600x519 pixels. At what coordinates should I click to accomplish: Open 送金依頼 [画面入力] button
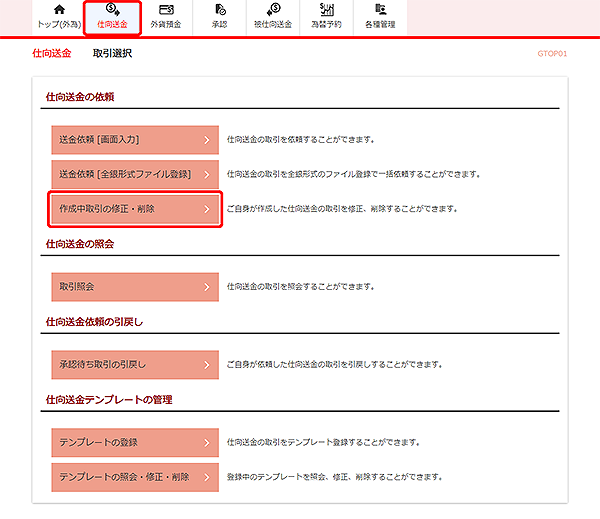point(135,140)
